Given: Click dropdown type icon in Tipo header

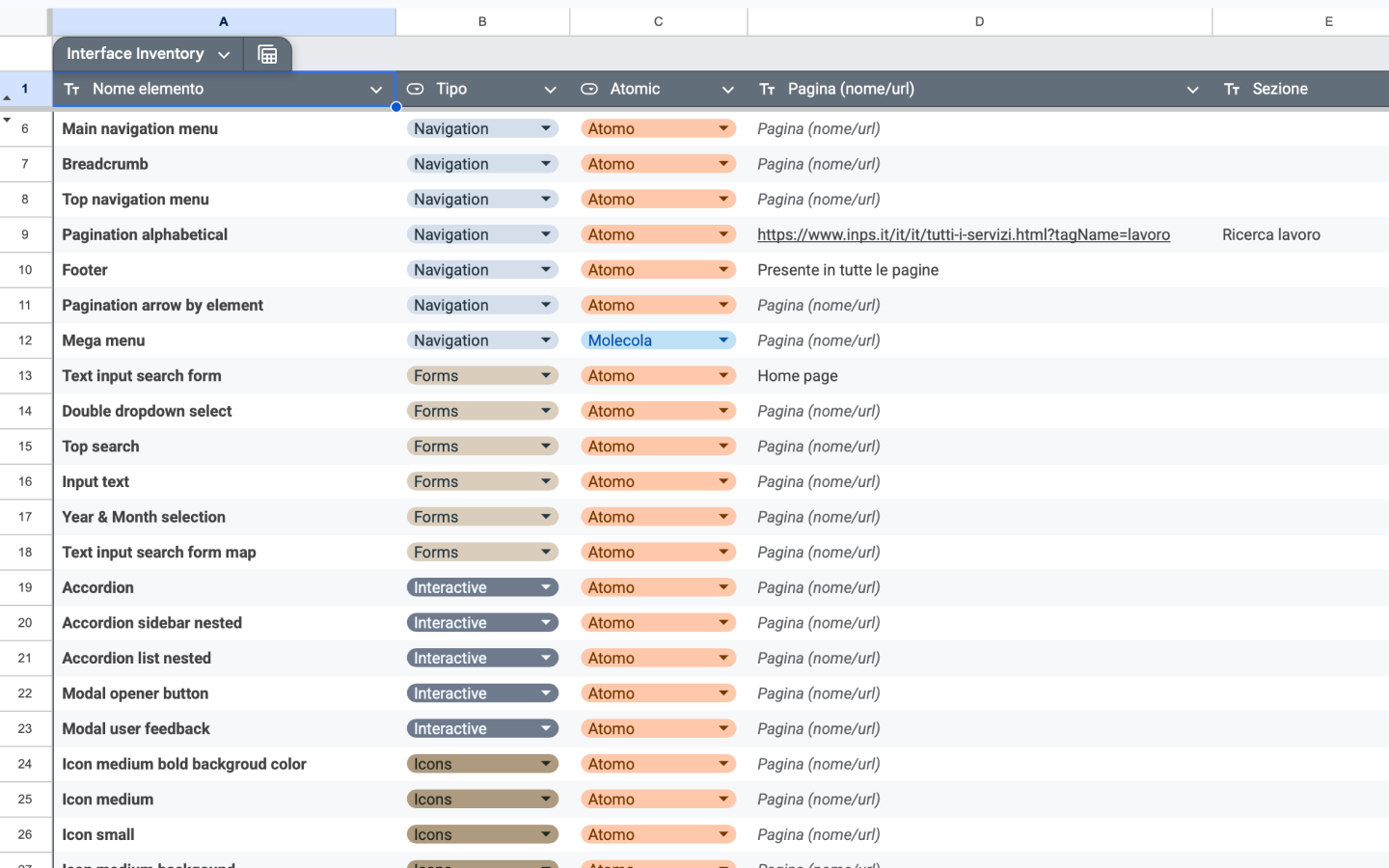Looking at the screenshot, I should click(416, 89).
